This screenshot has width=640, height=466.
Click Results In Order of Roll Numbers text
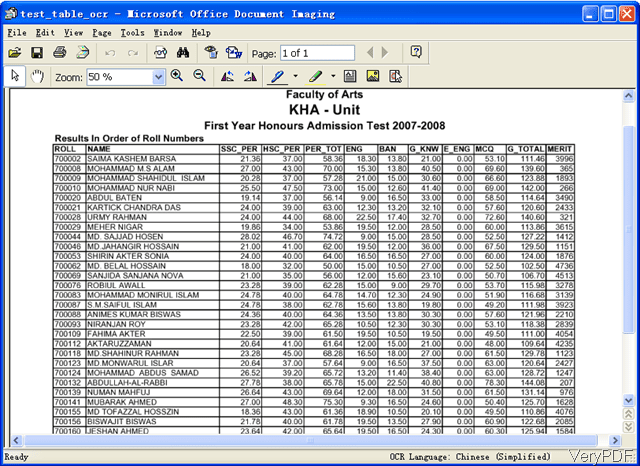click(x=129, y=138)
